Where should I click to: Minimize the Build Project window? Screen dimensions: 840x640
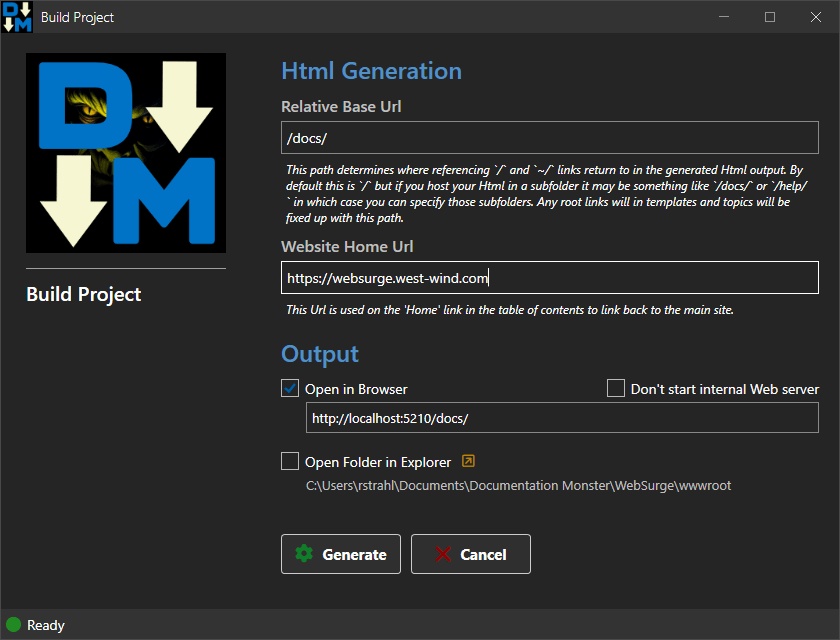[724, 17]
